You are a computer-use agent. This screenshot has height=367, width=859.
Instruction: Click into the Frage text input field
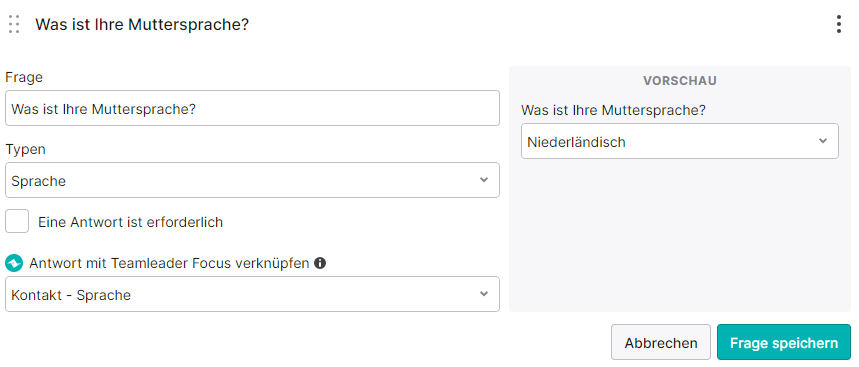coord(253,108)
